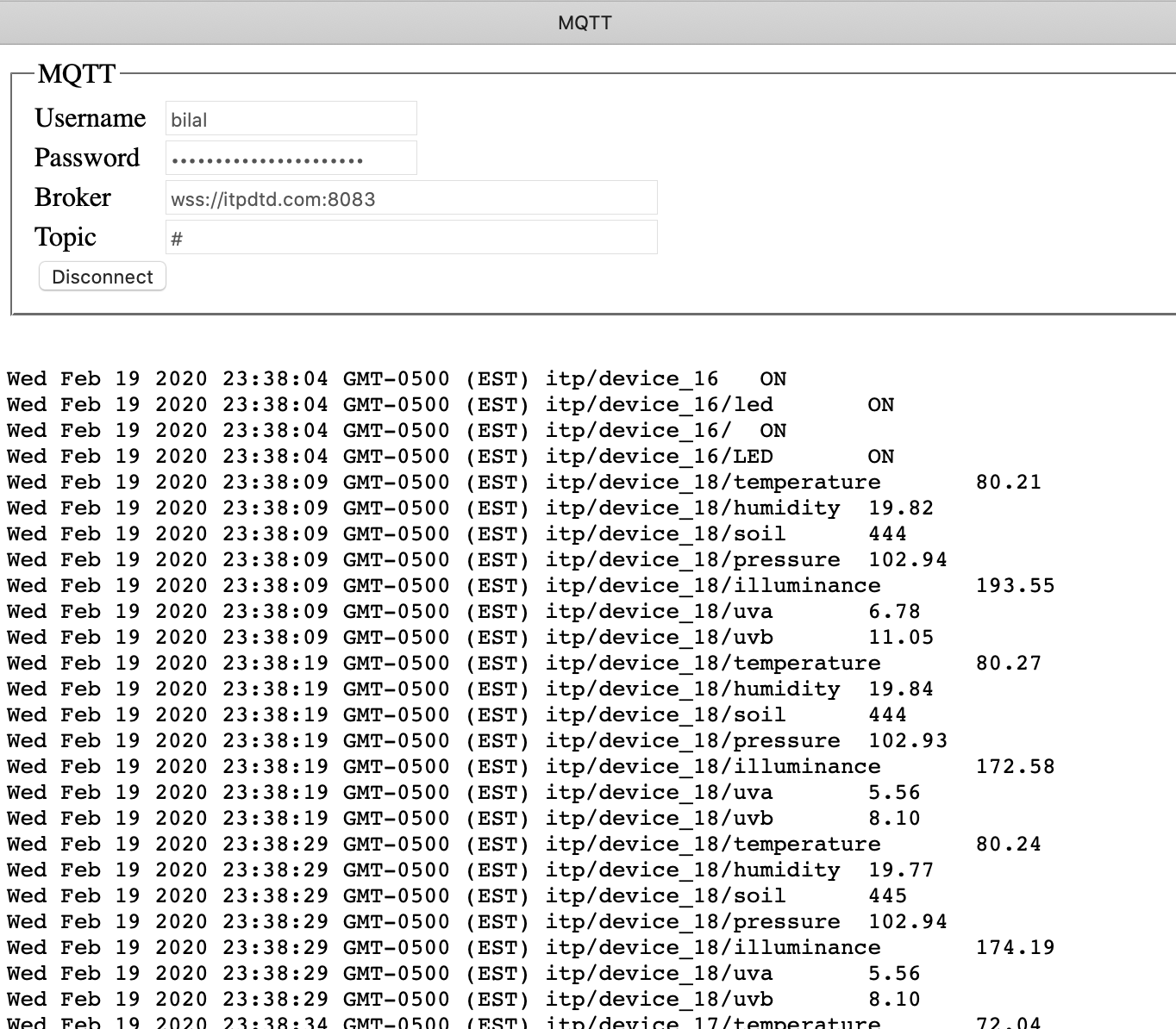Click the itp/device_18/humidity topic at 23:38:19
Screen dimensions: 1176x1029
click(x=693, y=689)
